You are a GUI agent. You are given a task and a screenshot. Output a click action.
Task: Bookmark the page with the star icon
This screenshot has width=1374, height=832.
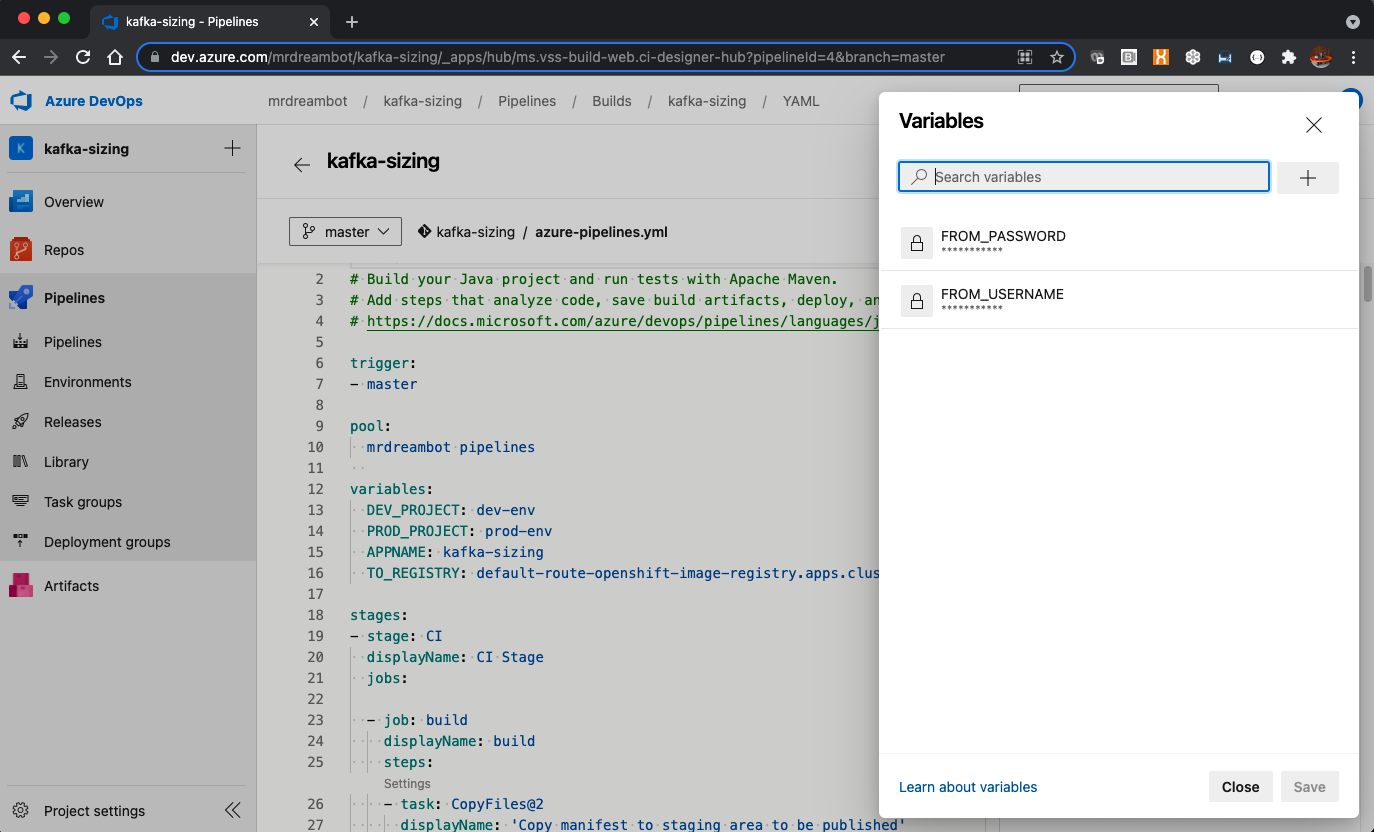[1056, 57]
